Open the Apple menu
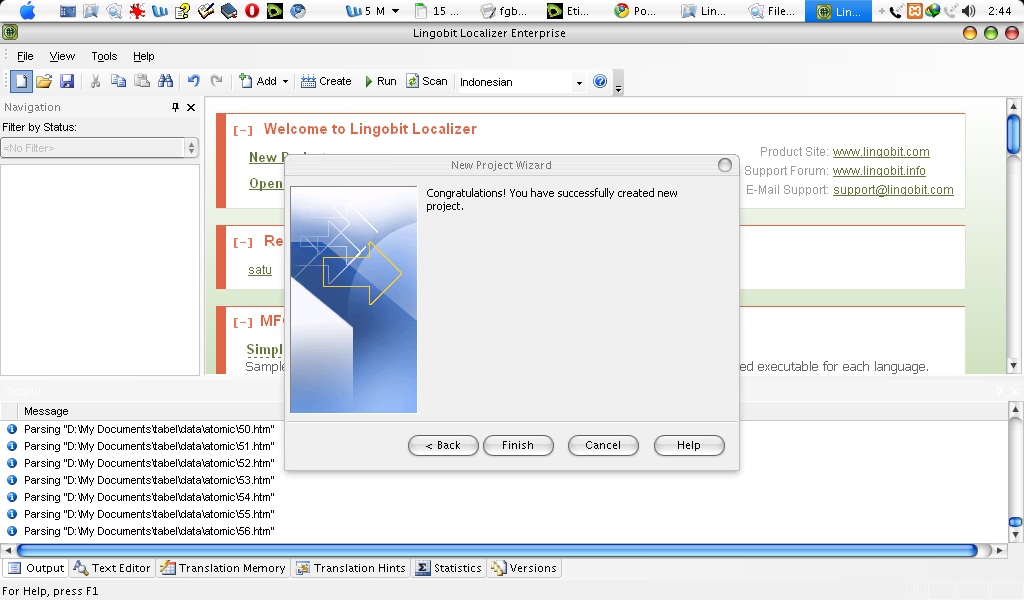The width and height of the screenshot is (1024, 600). click(27, 11)
